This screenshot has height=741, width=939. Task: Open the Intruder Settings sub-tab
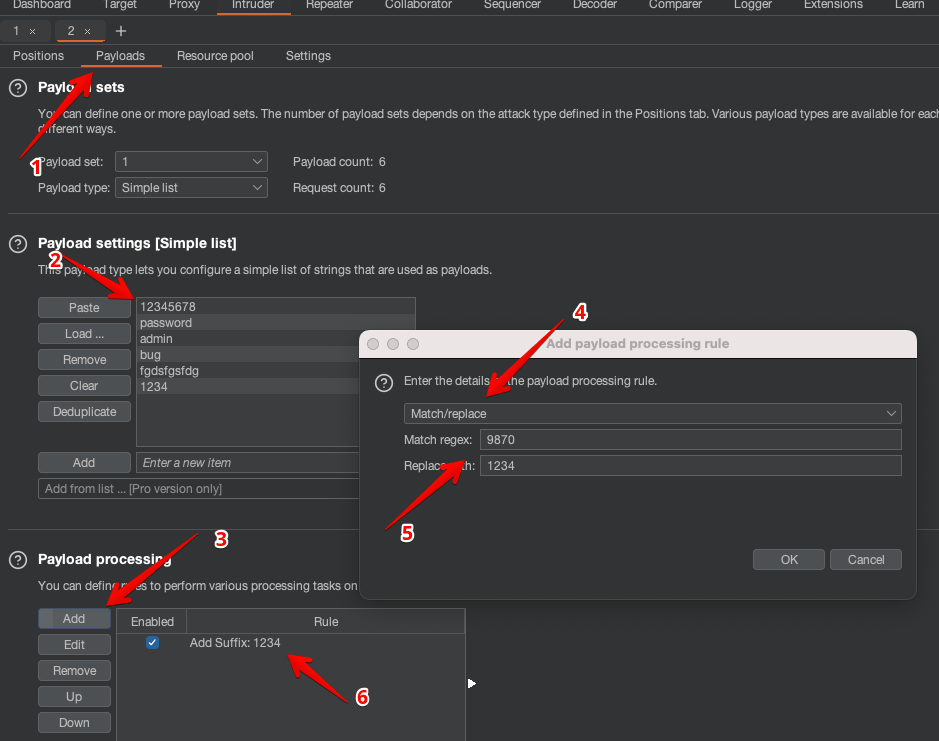pyautogui.click(x=308, y=56)
